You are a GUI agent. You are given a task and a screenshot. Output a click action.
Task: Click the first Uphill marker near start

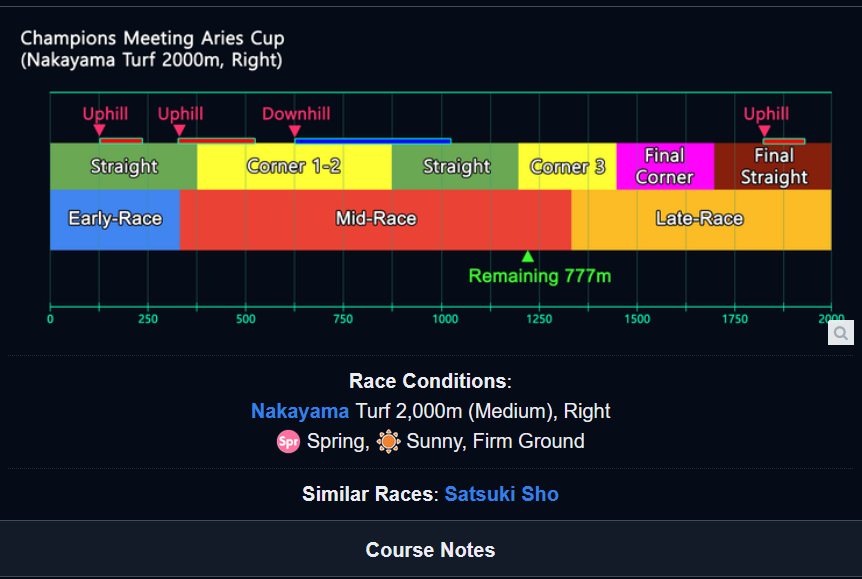pyautogui.click(x=99, y=130)
